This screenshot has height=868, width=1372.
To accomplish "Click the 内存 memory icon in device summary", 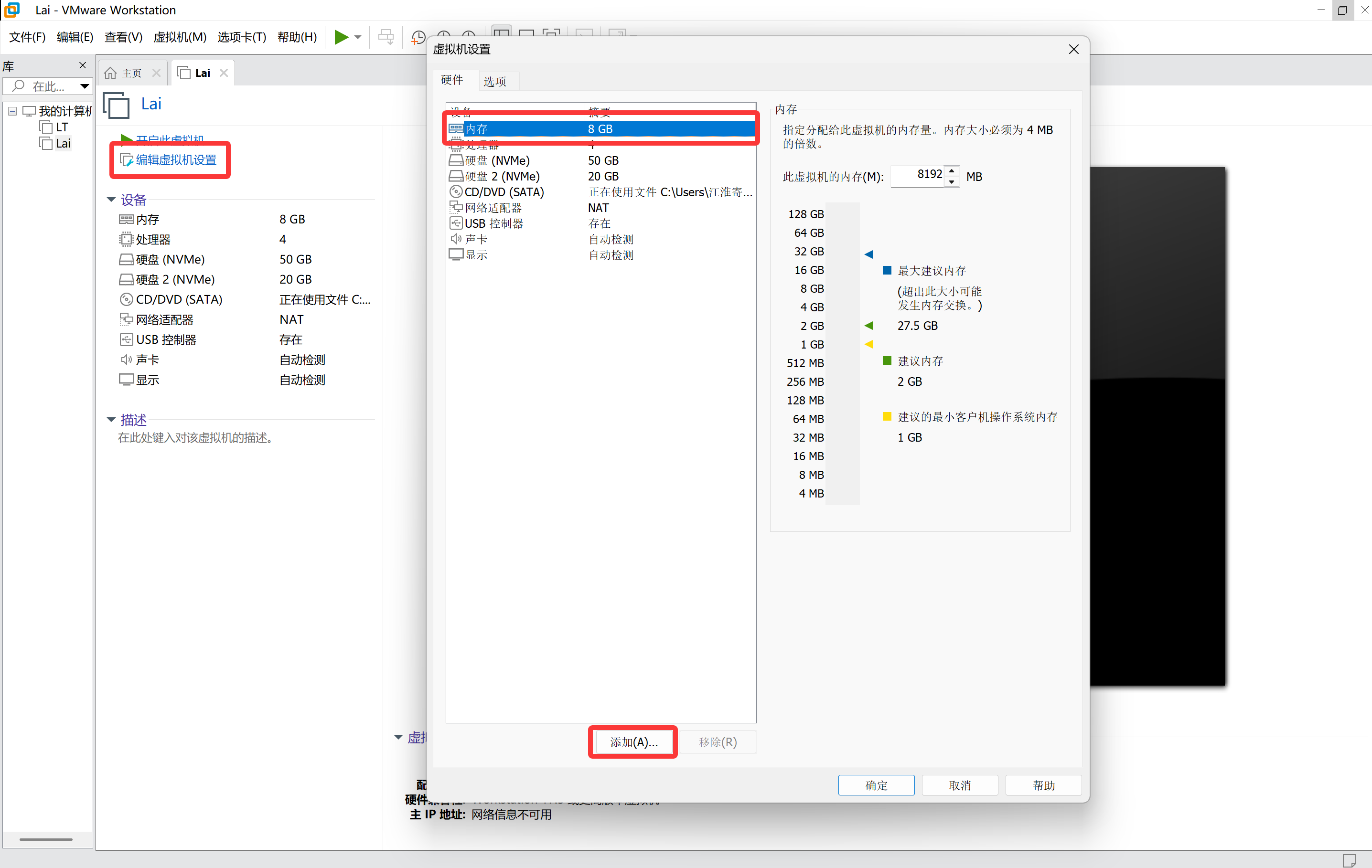I will (x=126, y=219).
